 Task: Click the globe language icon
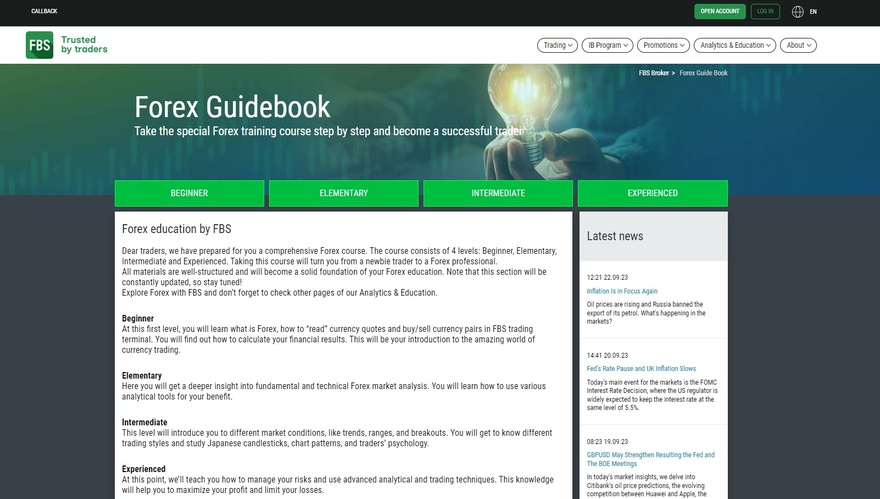coord(798,12)
